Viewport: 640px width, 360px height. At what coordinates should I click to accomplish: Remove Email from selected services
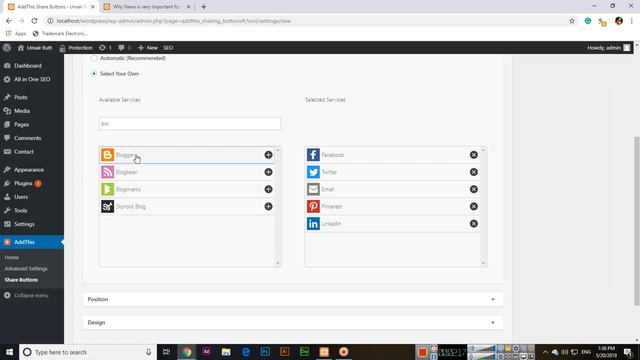tap(473, 189)
